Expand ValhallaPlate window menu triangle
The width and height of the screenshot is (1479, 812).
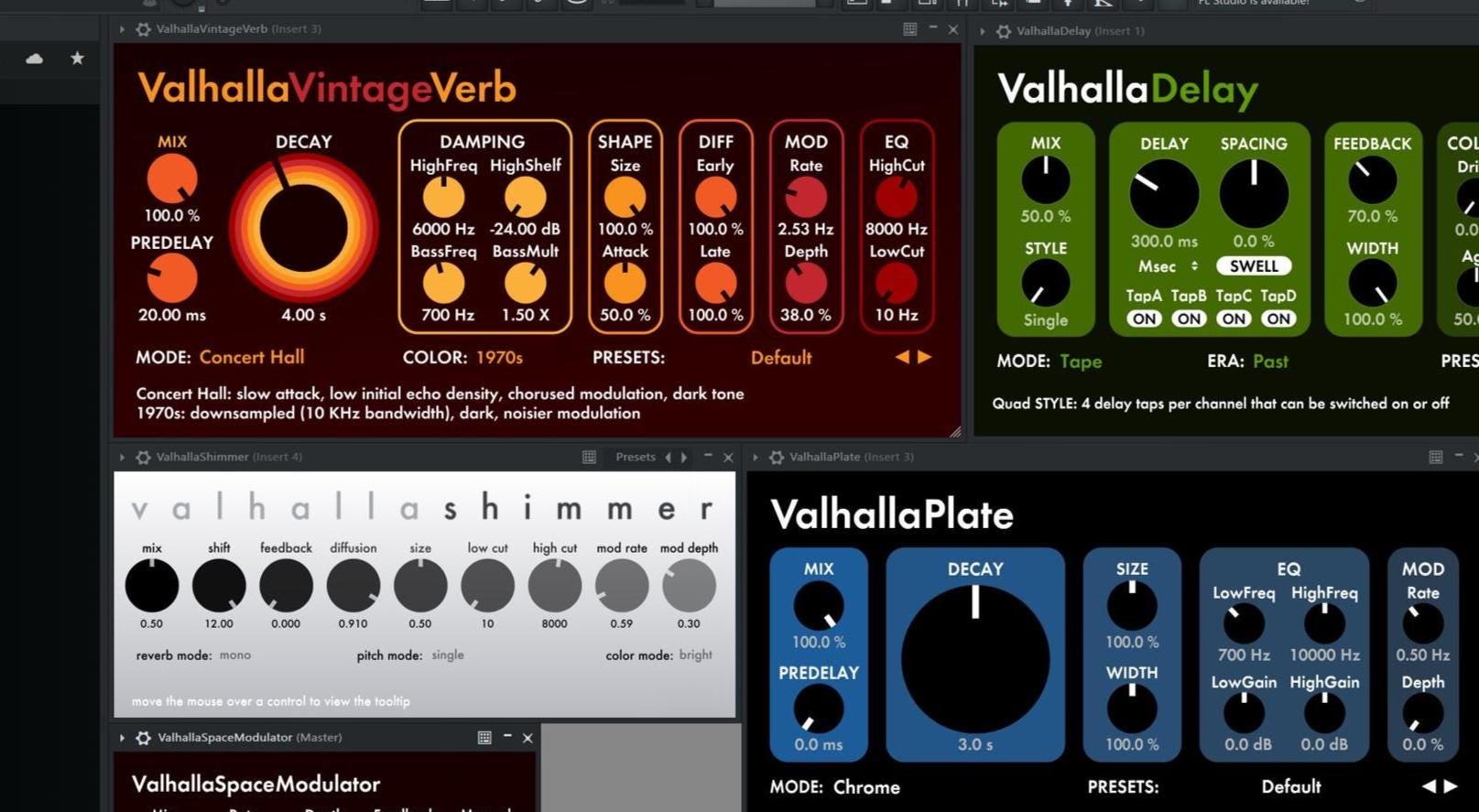(x=756, y=457)
